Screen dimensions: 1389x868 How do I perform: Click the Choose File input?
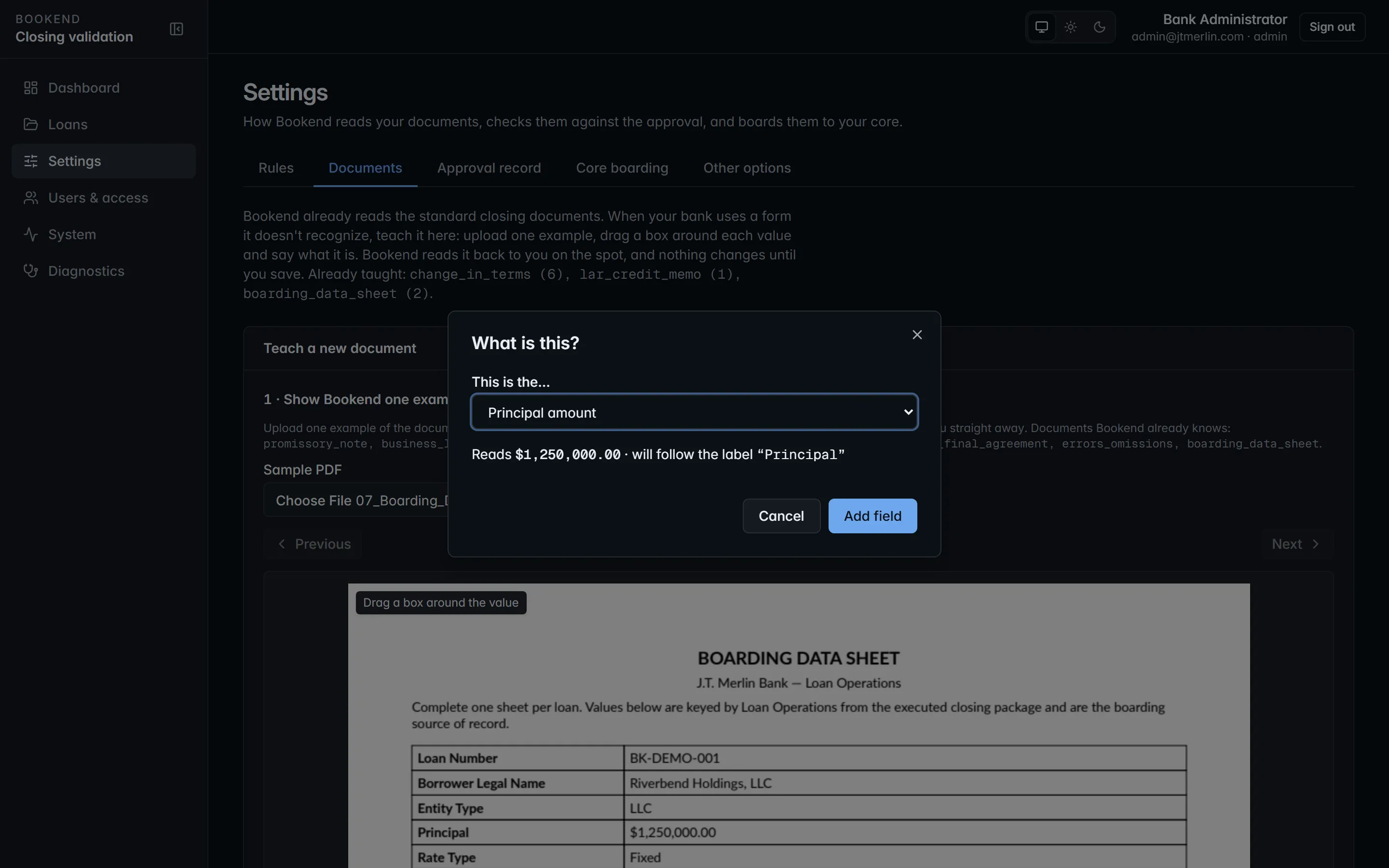pyautogui.click(x=356, y=501)
